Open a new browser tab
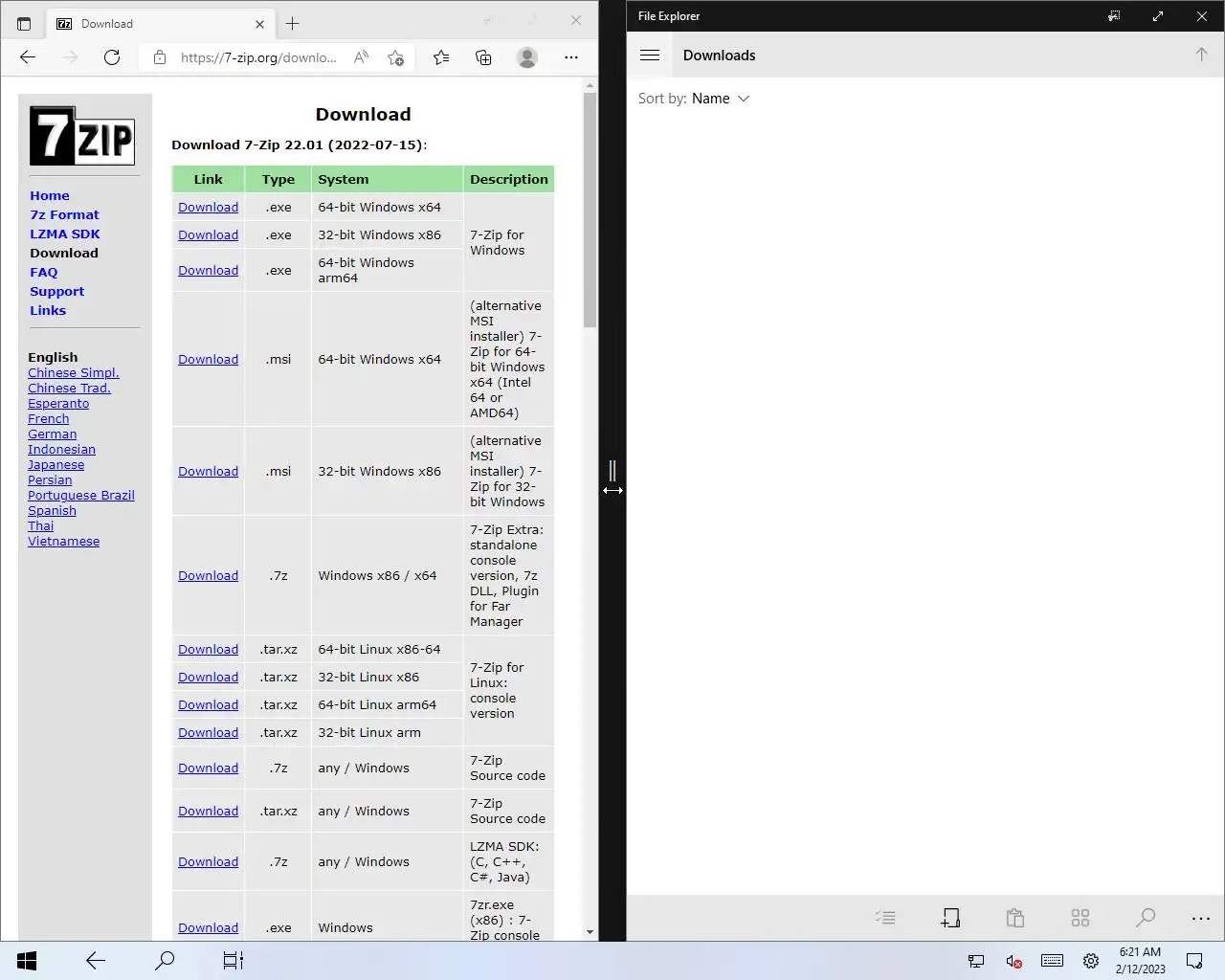The image size is (1225, 980). 293,23
